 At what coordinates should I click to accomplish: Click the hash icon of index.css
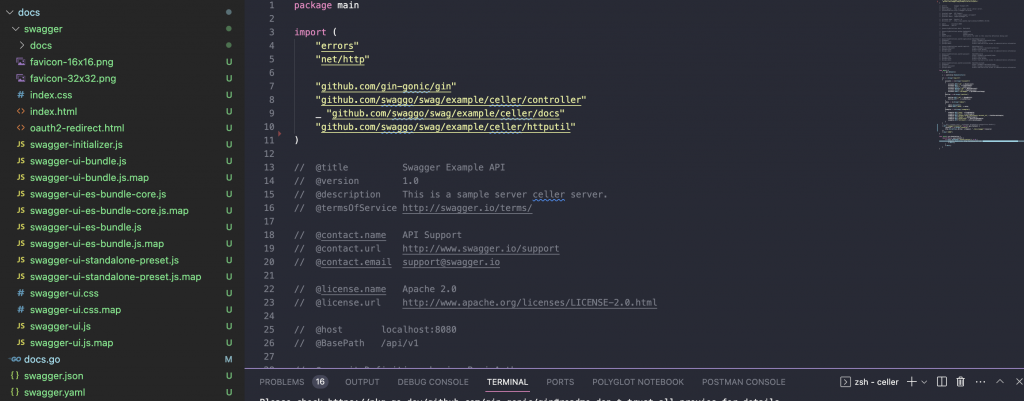21,95
